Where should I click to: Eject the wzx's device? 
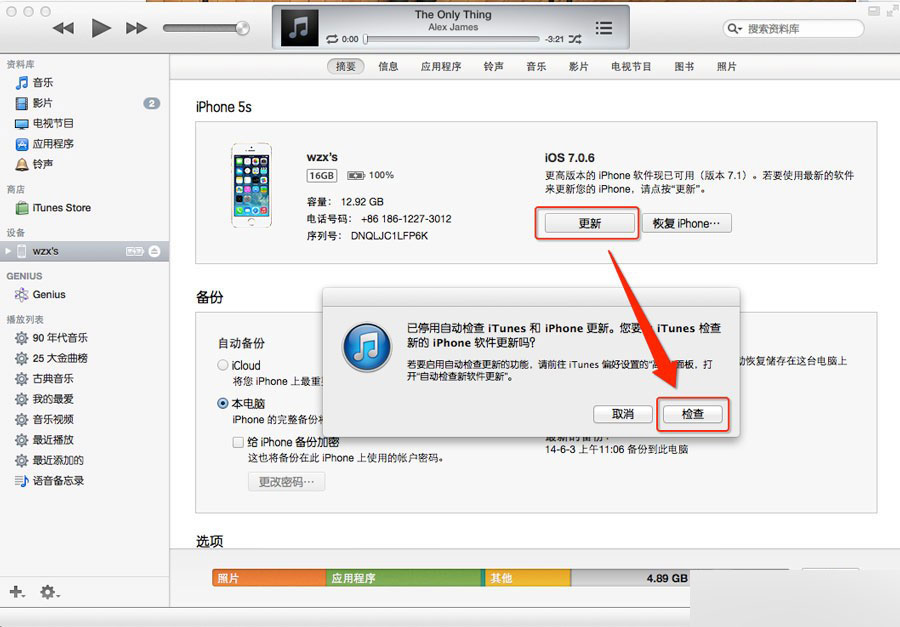[154, 251]
